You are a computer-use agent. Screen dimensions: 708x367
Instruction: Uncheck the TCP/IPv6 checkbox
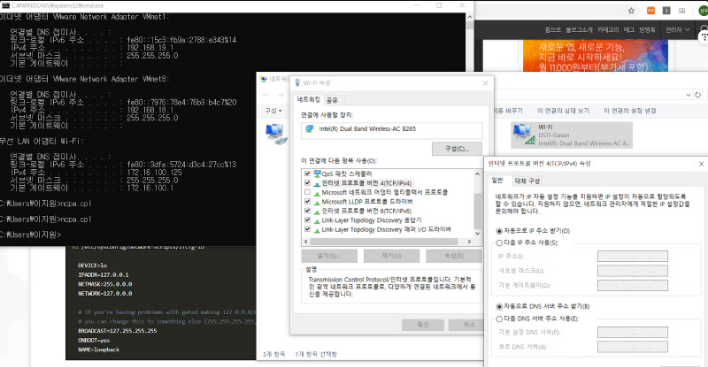point(307,211)
